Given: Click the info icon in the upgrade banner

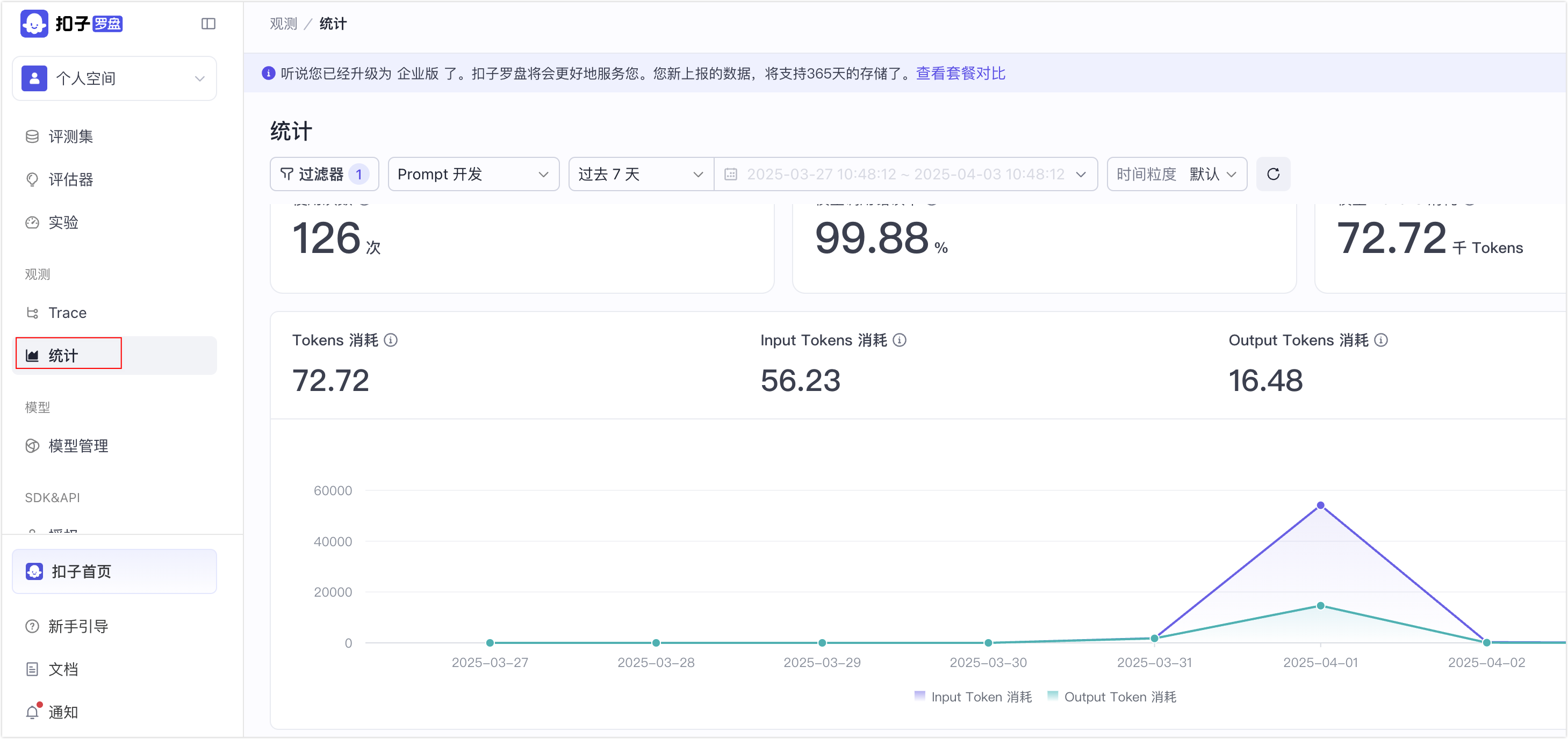Looking at the screenshot, I should (x=269, y=73).
